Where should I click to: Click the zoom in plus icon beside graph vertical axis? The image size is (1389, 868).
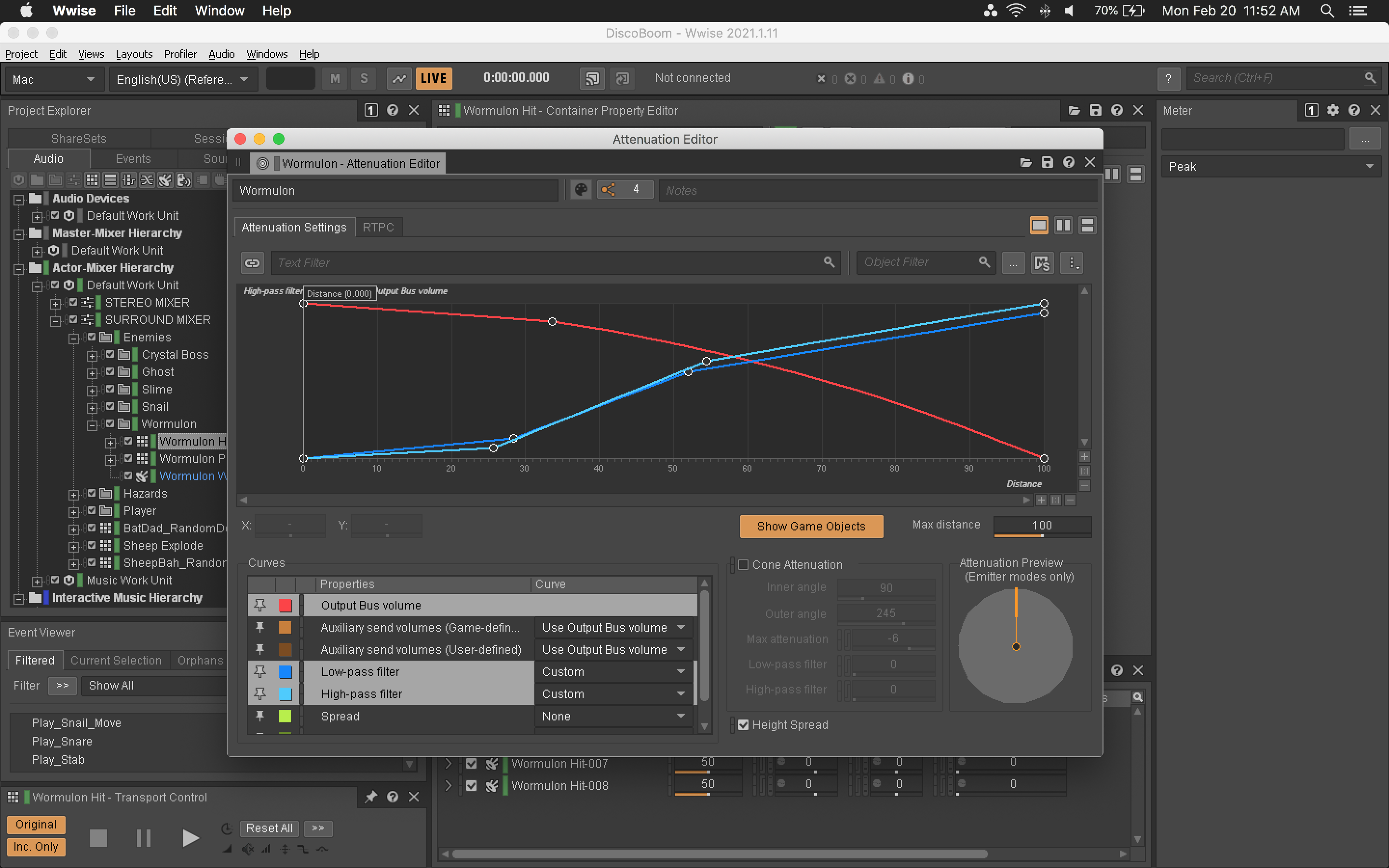coord(1084,457)
